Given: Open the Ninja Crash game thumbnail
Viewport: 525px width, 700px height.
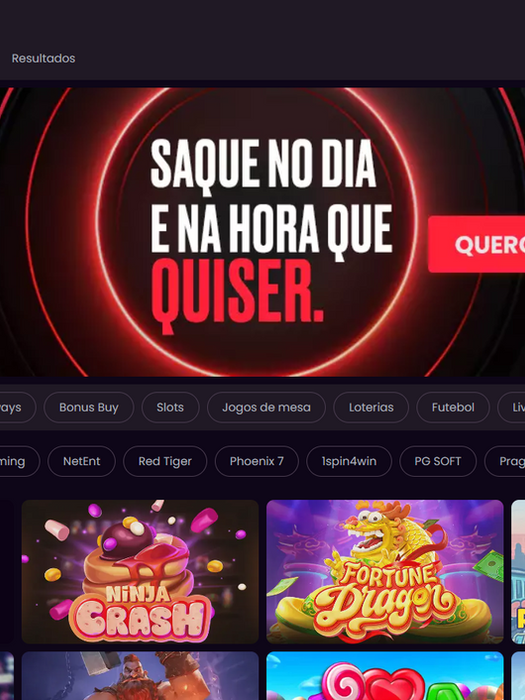Looking at the screenshot, I should (140, 572).
